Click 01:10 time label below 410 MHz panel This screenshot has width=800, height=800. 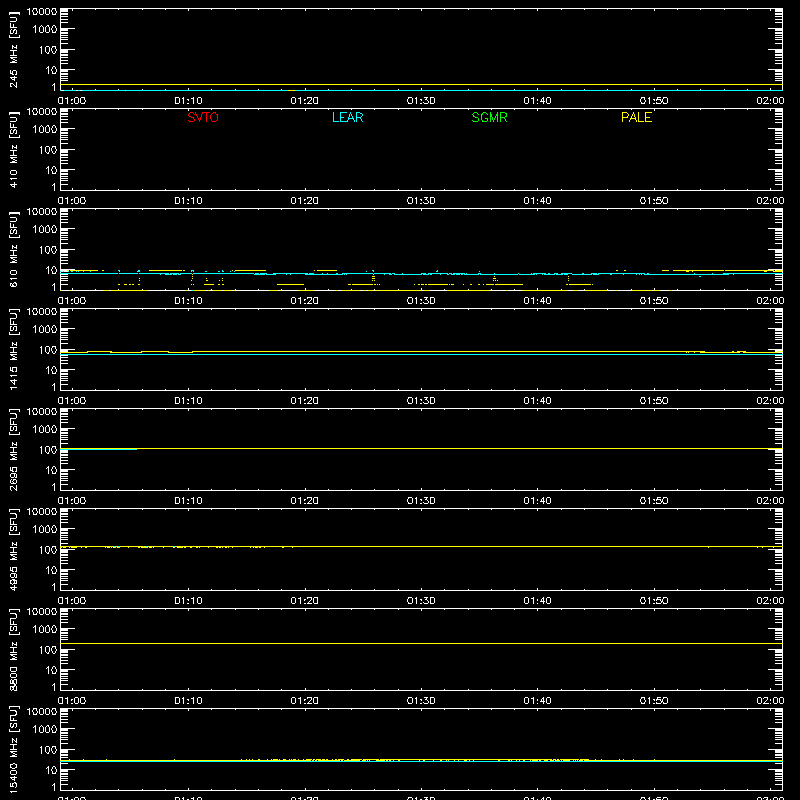pos(188,201)
